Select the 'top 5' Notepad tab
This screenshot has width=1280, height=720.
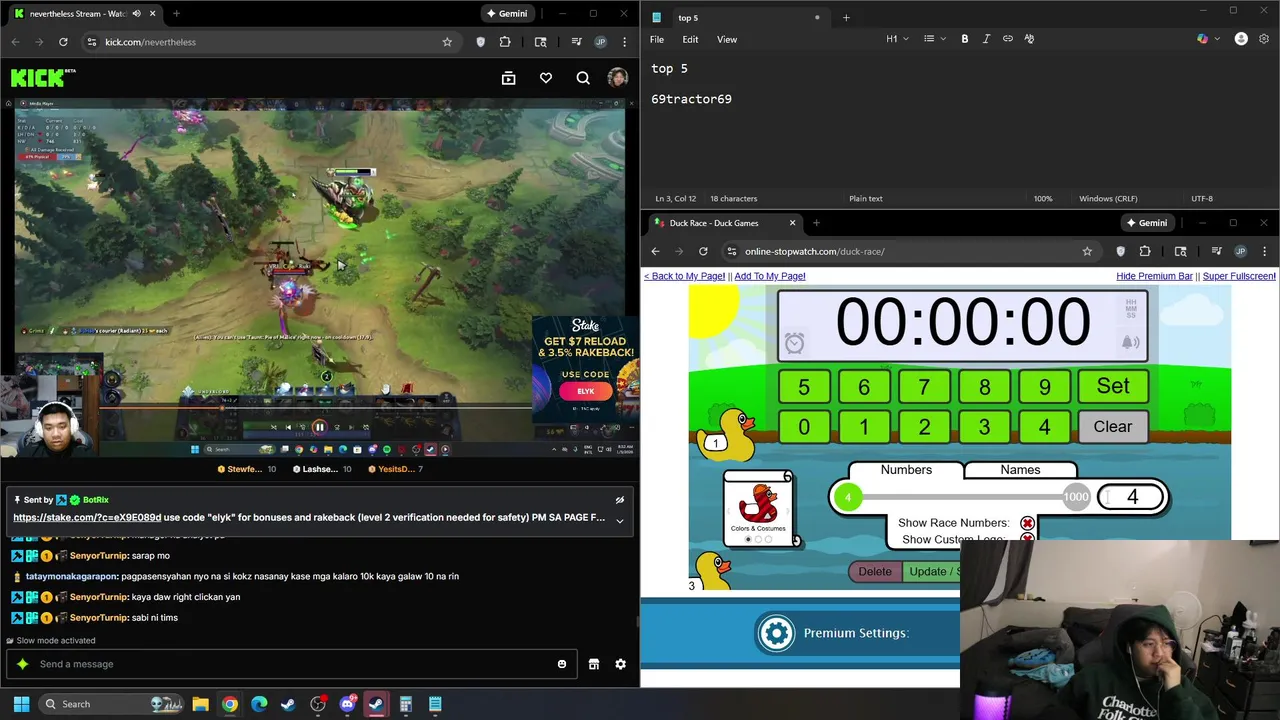click(x=736, y=17)
